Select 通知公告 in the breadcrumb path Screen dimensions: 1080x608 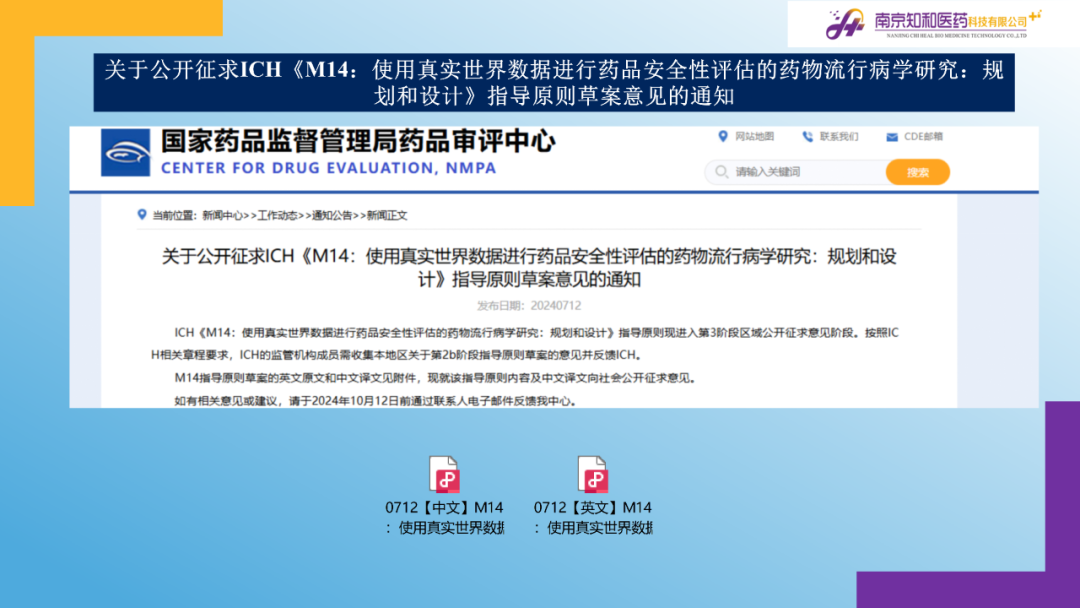(332, 215)
